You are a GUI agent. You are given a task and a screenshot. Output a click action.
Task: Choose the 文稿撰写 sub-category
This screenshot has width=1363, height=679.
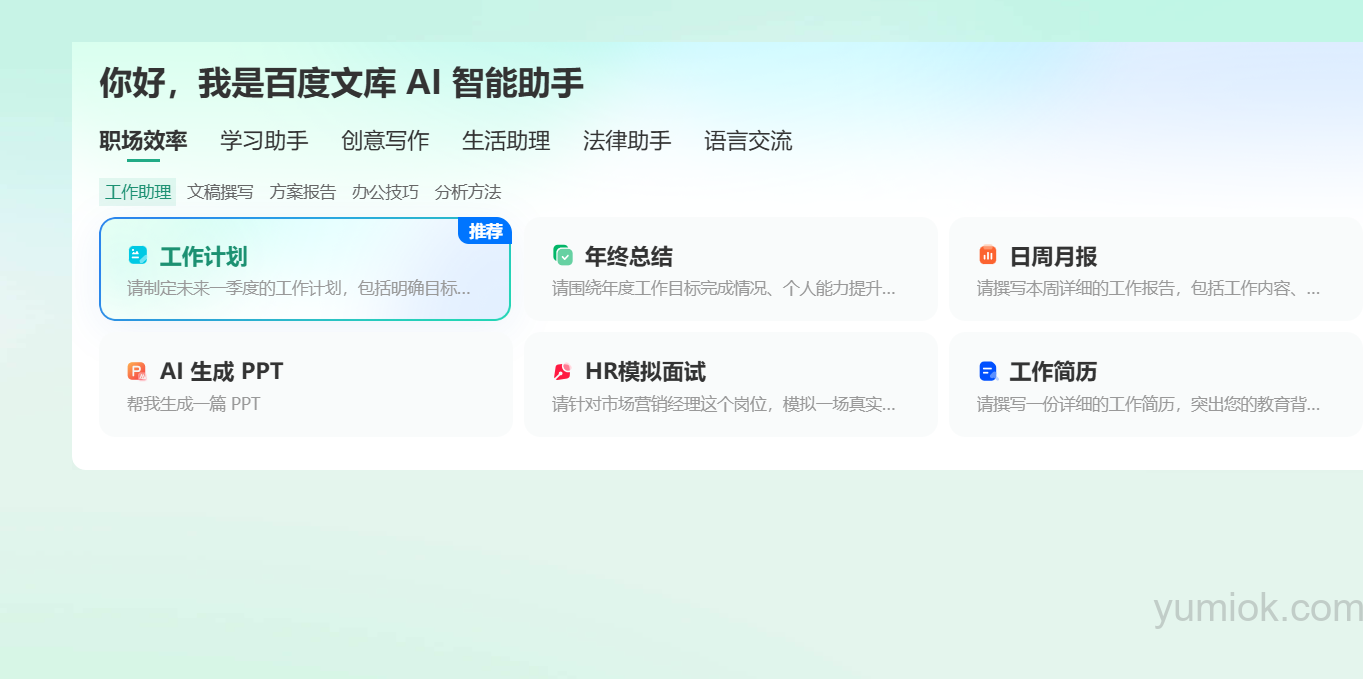(x=220, y=192)
